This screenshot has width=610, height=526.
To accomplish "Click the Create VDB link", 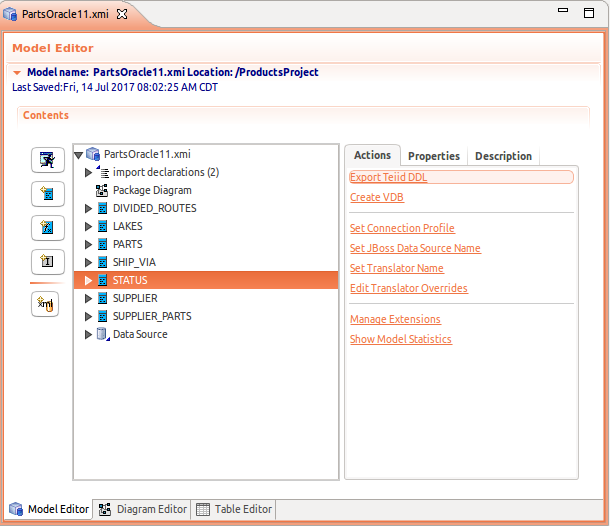I will [377, 197].
